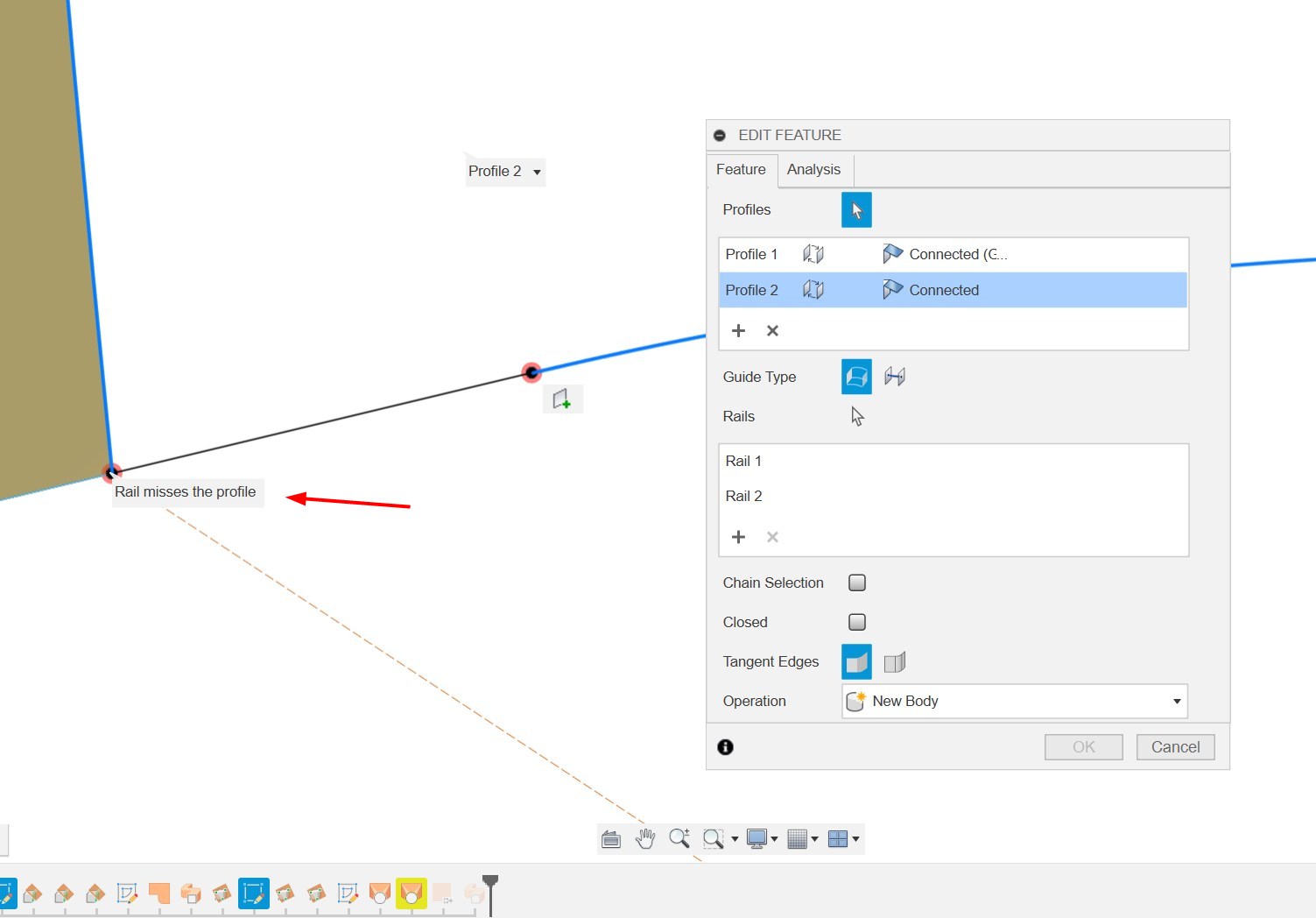The width and height of the screenshot is (1316, 918).
Task: Set Tangent Edges to keep option
Action: coord(895,662)
